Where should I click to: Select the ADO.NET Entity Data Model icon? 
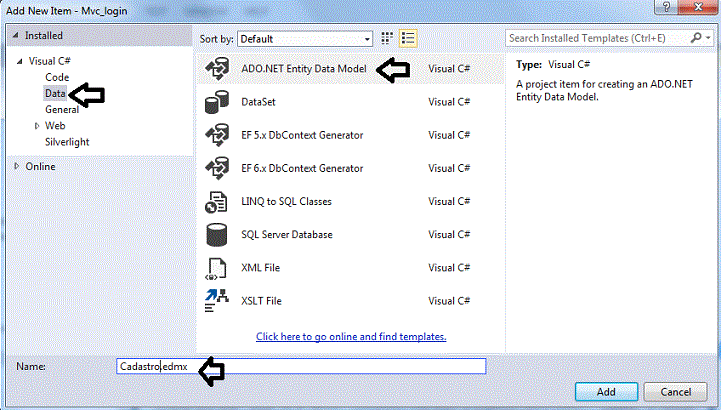click(217, 69)
